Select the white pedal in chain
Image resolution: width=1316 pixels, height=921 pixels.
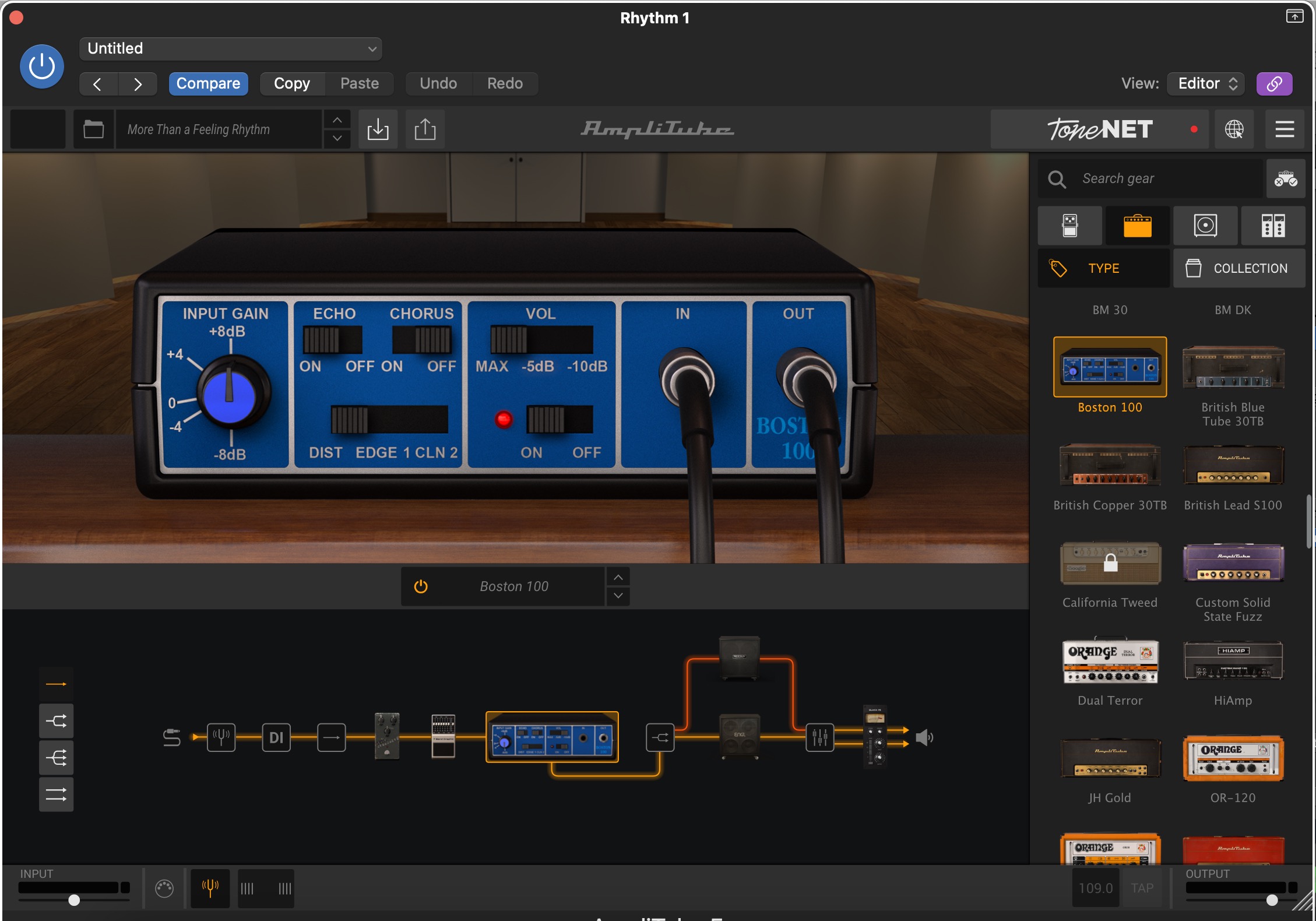click(x=443, y=736)
